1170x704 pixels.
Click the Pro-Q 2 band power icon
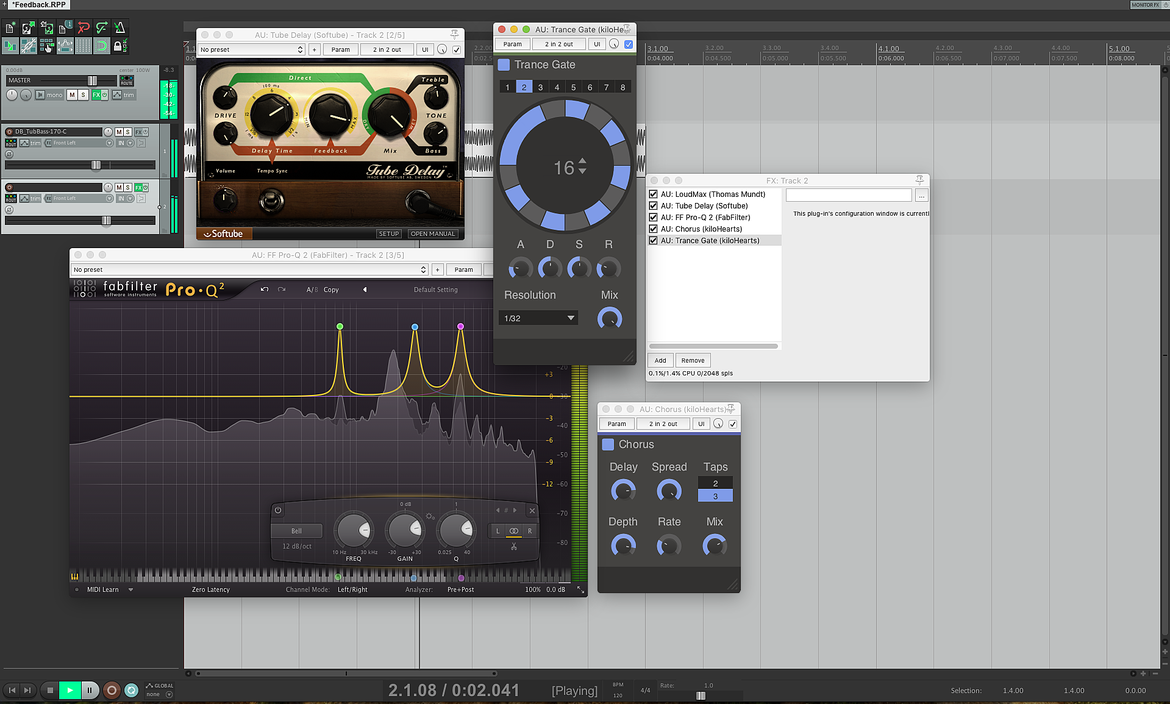point(278,511)
